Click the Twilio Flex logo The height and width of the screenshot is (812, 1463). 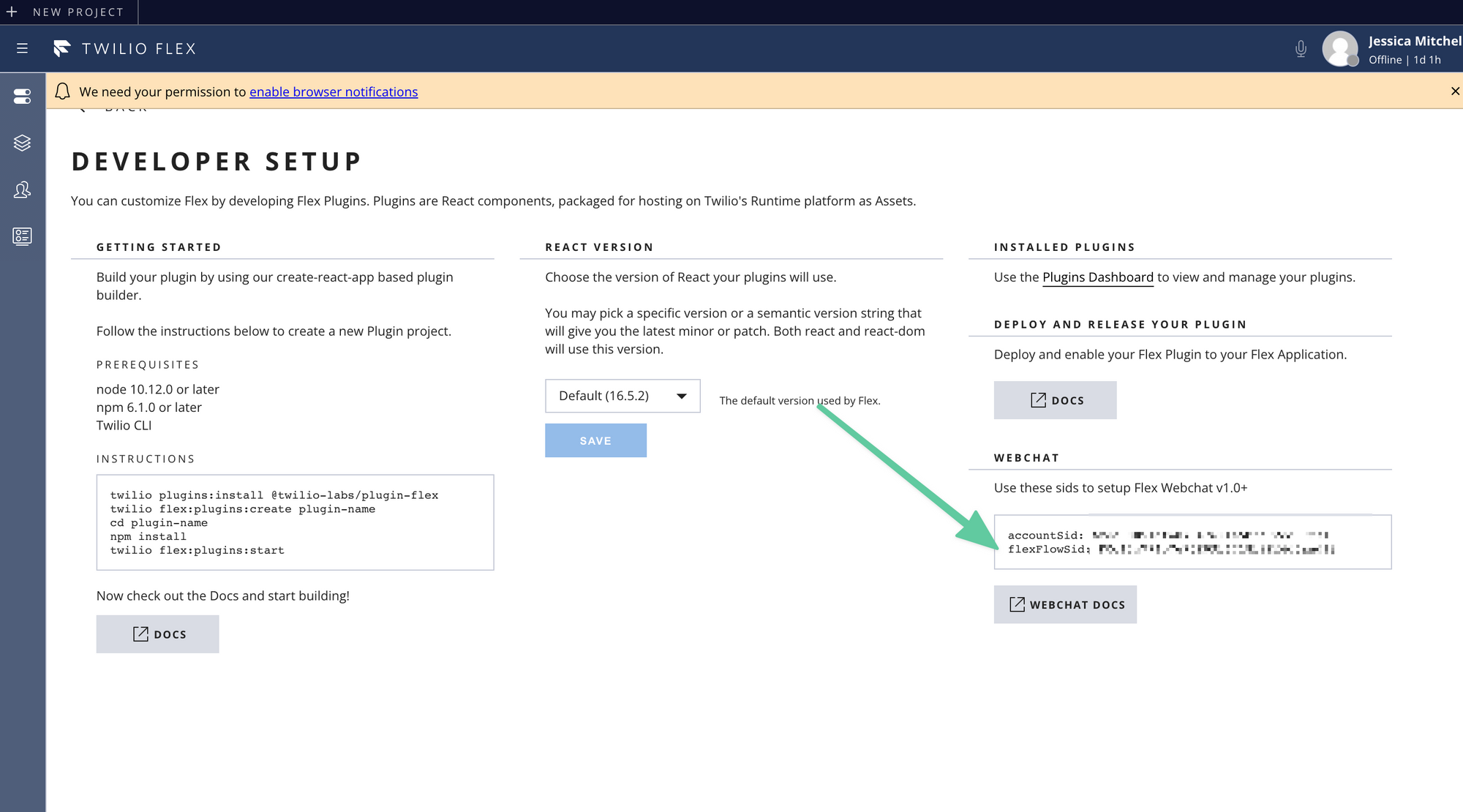click(x=125, y=48)
